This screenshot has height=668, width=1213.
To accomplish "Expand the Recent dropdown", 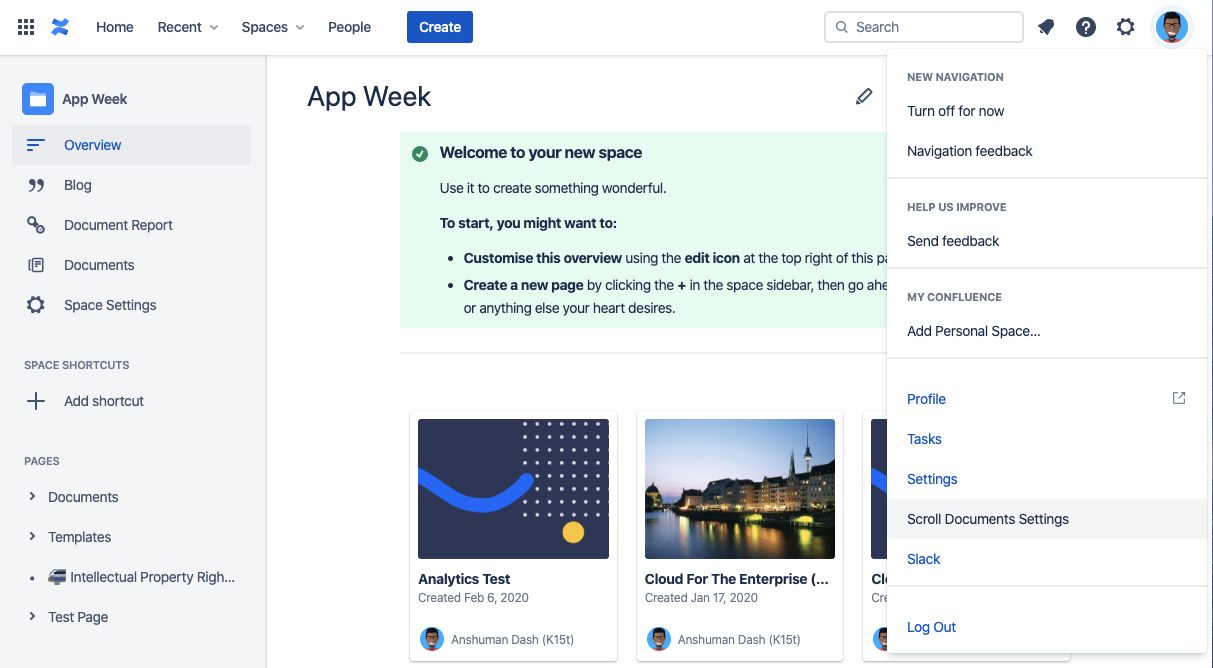I will [187, 27].
